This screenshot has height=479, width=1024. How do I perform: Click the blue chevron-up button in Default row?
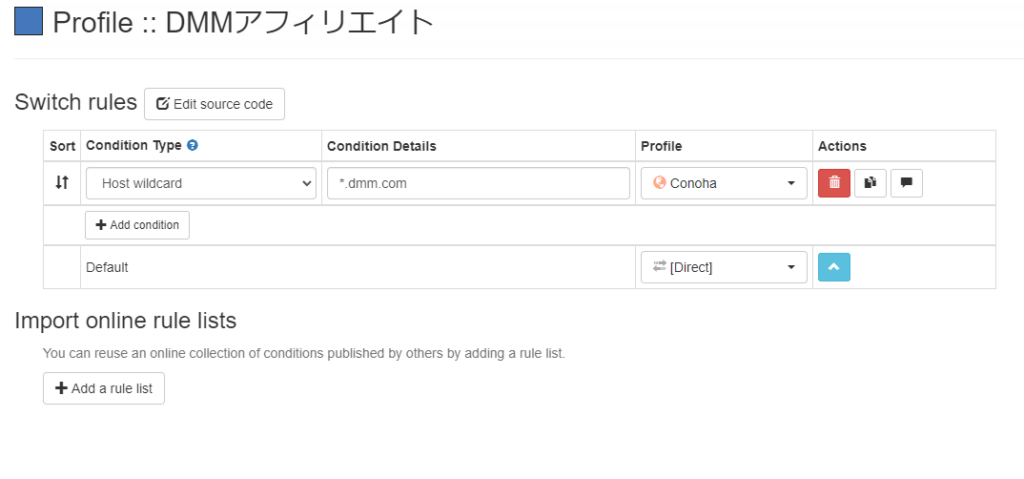click(x=834, y=267)
